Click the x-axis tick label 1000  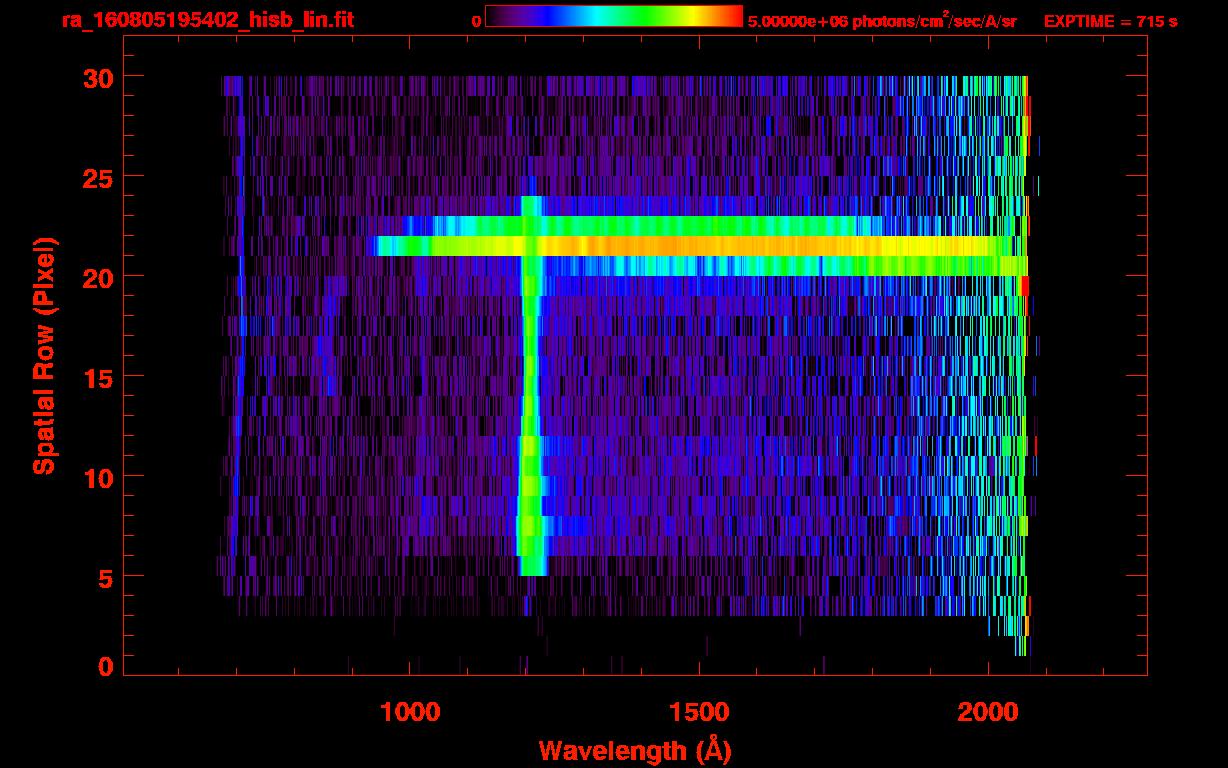[410, 711]
